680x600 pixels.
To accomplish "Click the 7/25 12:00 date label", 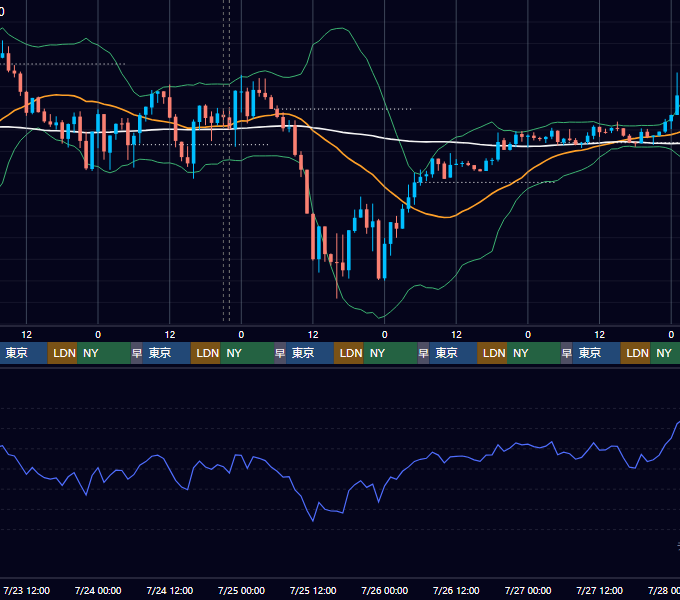I will [x=313, y=590].
